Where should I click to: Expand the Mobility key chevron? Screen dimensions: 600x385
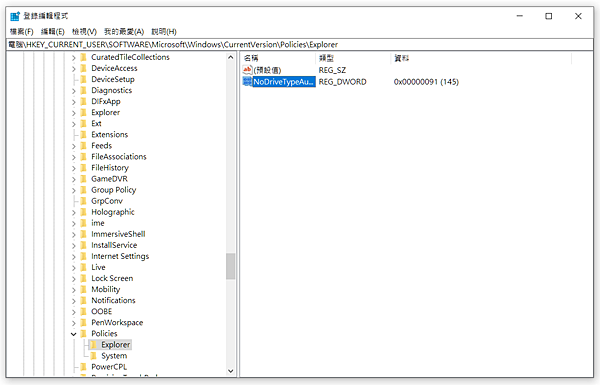coord(74,290)
